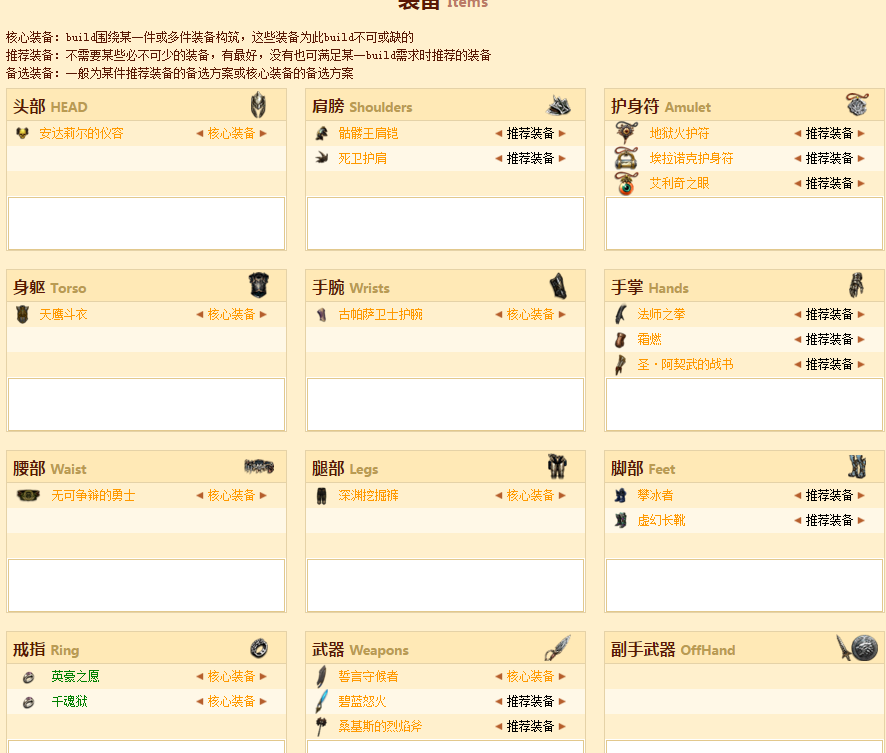Click the HEAD slot helmet header icon
The image size is (886, 753).
point(258,105)
